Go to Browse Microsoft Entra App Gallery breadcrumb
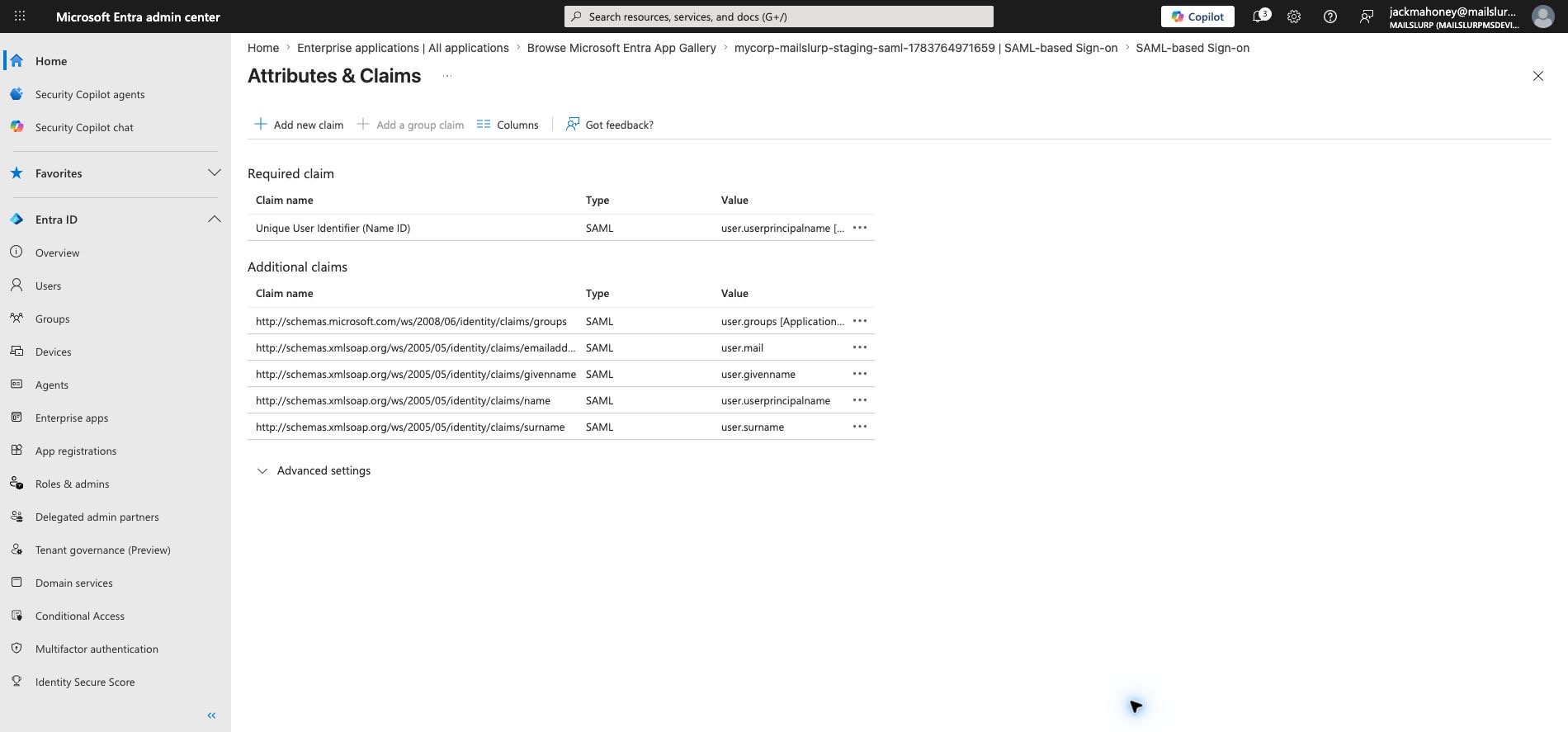1568x732 pixels. pyautogui.click(x=621, y=48)
